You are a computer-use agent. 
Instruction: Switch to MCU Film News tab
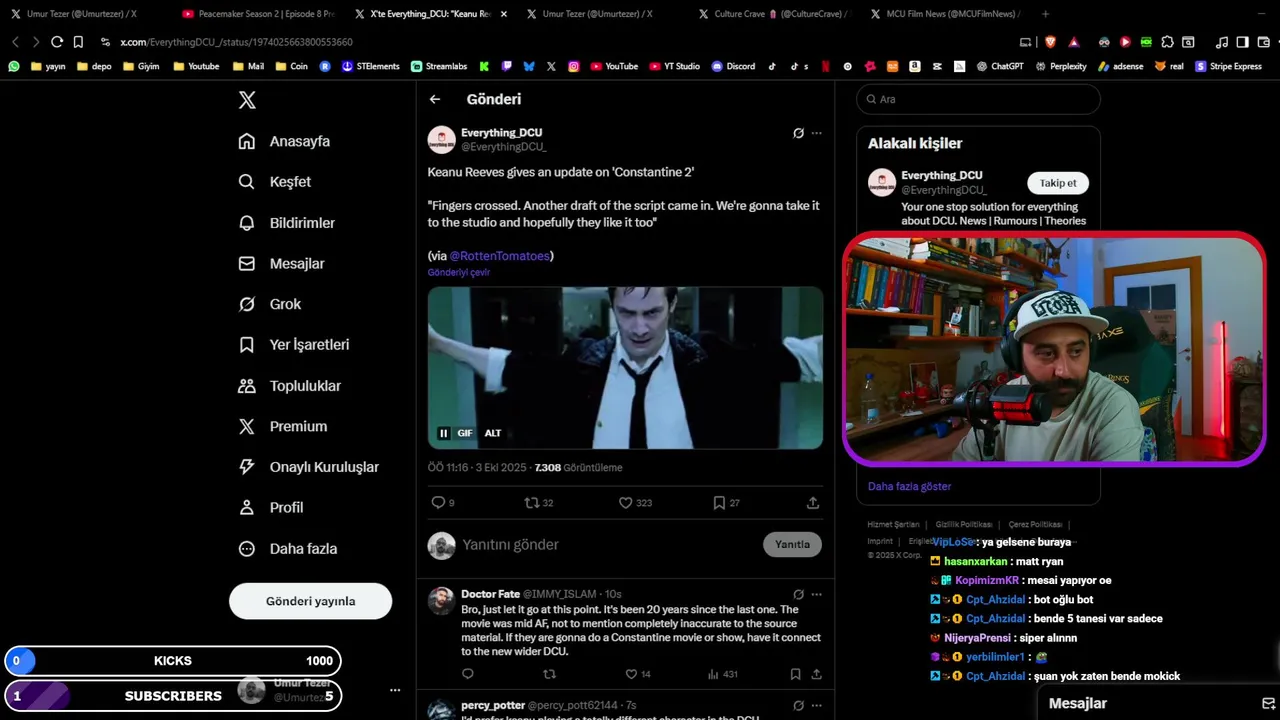[946, 14]
